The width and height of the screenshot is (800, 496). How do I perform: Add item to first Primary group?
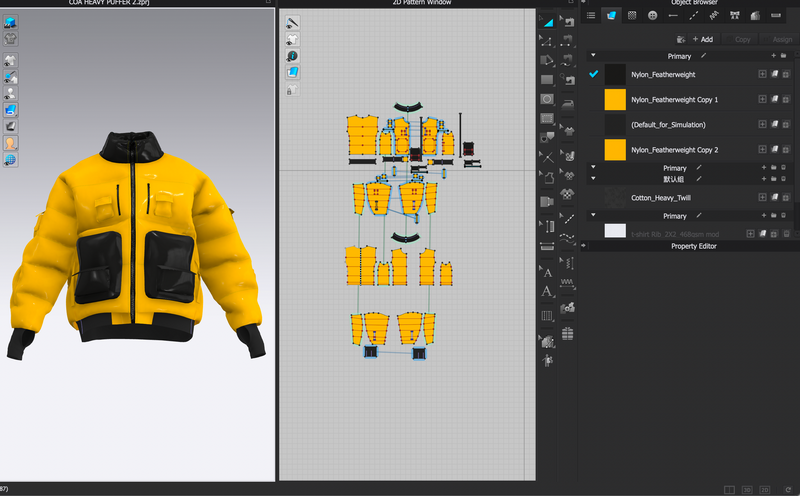[x=773, y=56]
